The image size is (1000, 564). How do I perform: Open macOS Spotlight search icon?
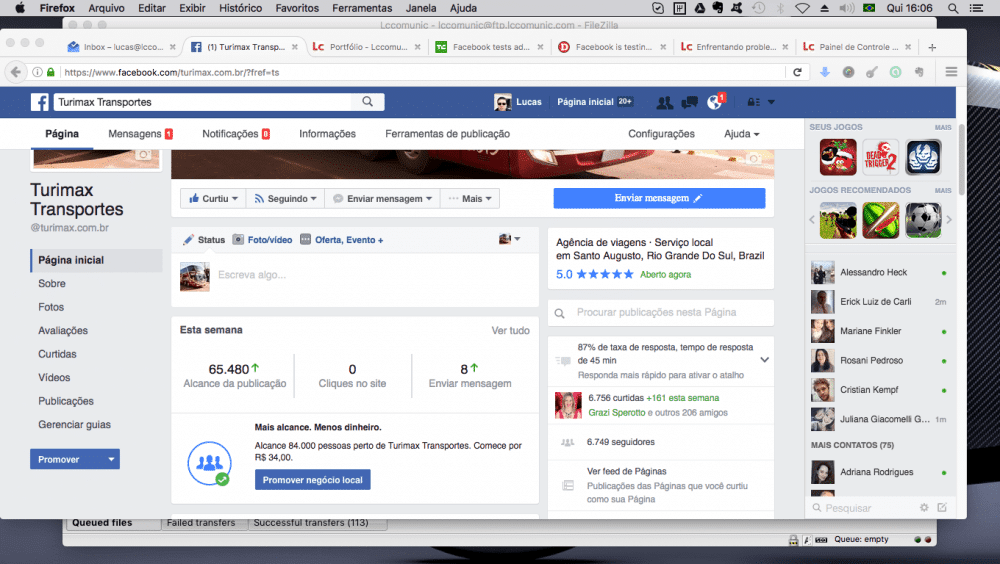(x=953, y=8)
